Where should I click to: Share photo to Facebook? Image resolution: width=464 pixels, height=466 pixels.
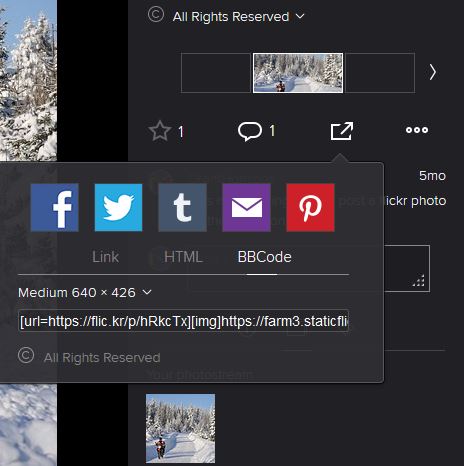pos(55,207)
